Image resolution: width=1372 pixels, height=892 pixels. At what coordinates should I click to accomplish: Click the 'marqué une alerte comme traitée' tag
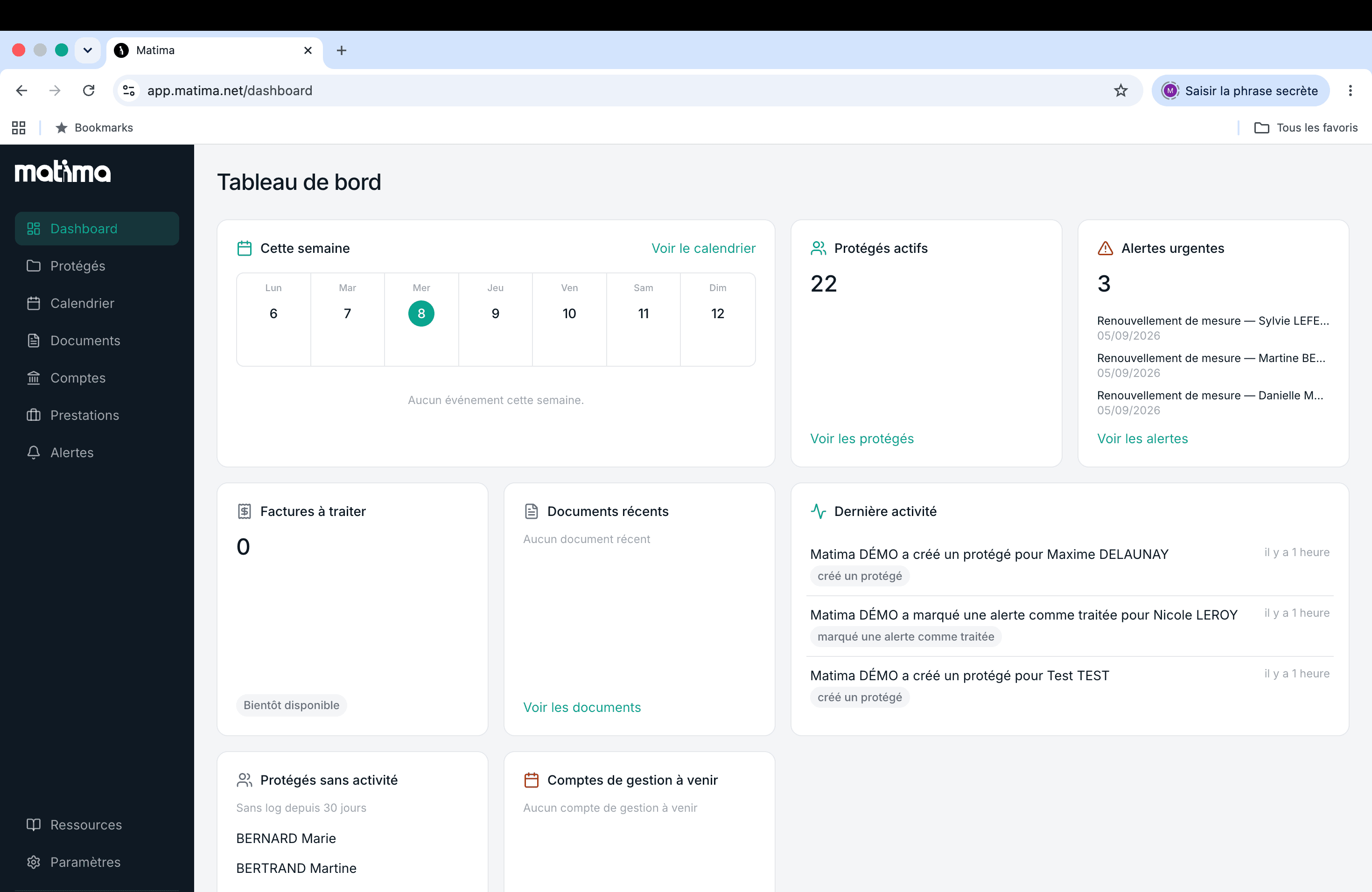click(906, 637)
